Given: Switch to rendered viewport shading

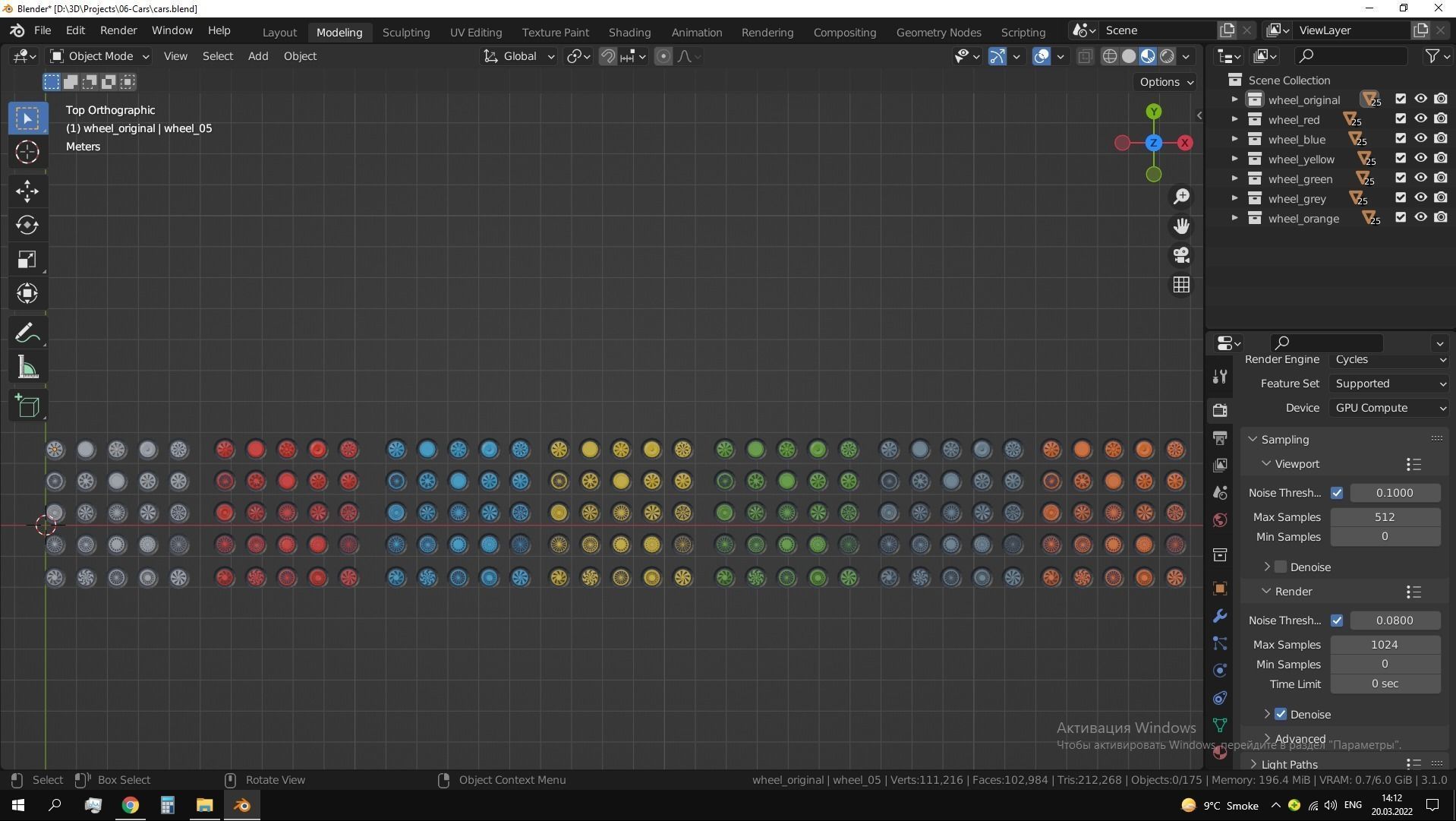Looking at the screenshot, I should [1167, 56].
